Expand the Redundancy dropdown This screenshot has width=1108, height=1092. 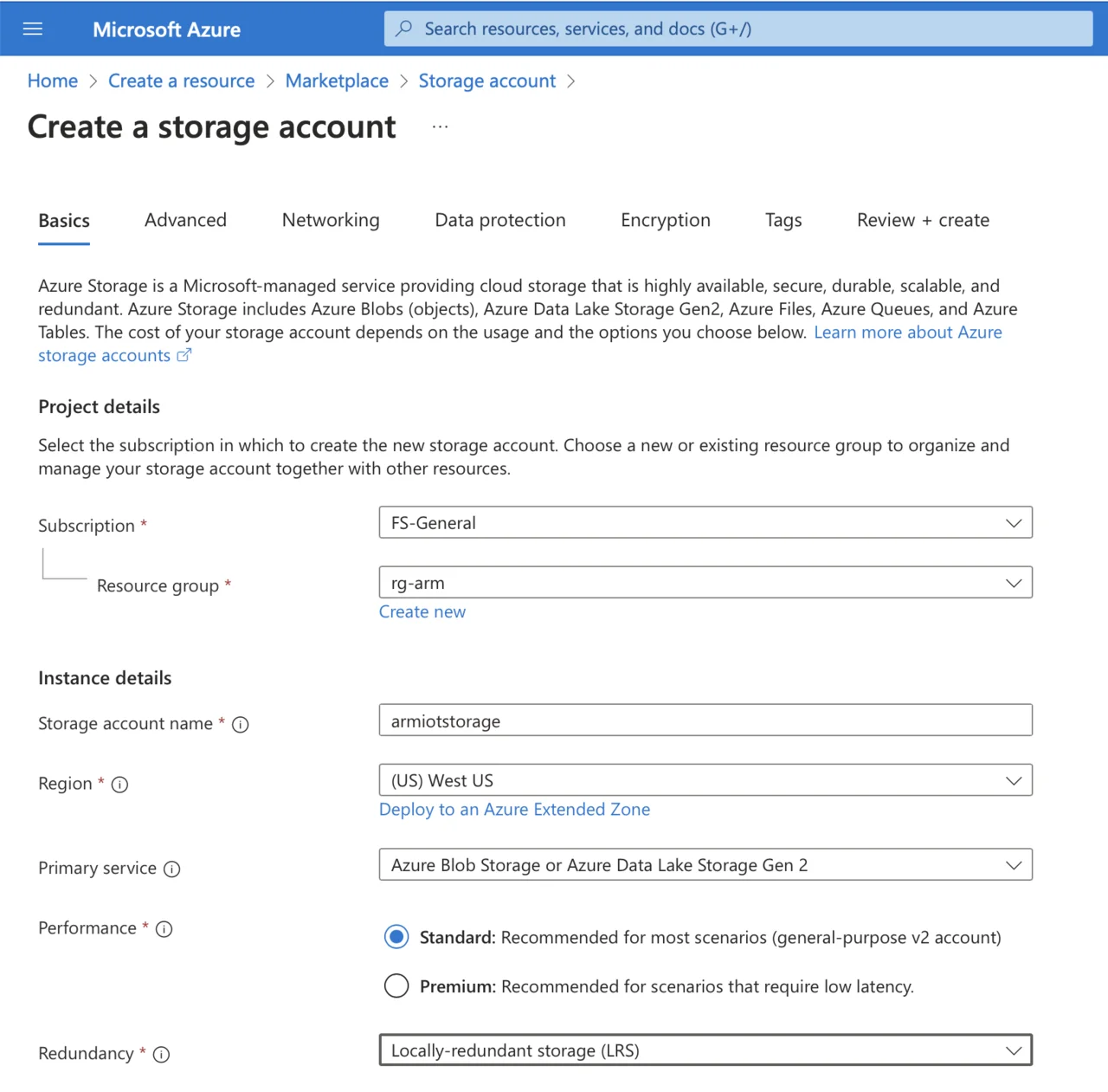click(x=705, y=1050)
